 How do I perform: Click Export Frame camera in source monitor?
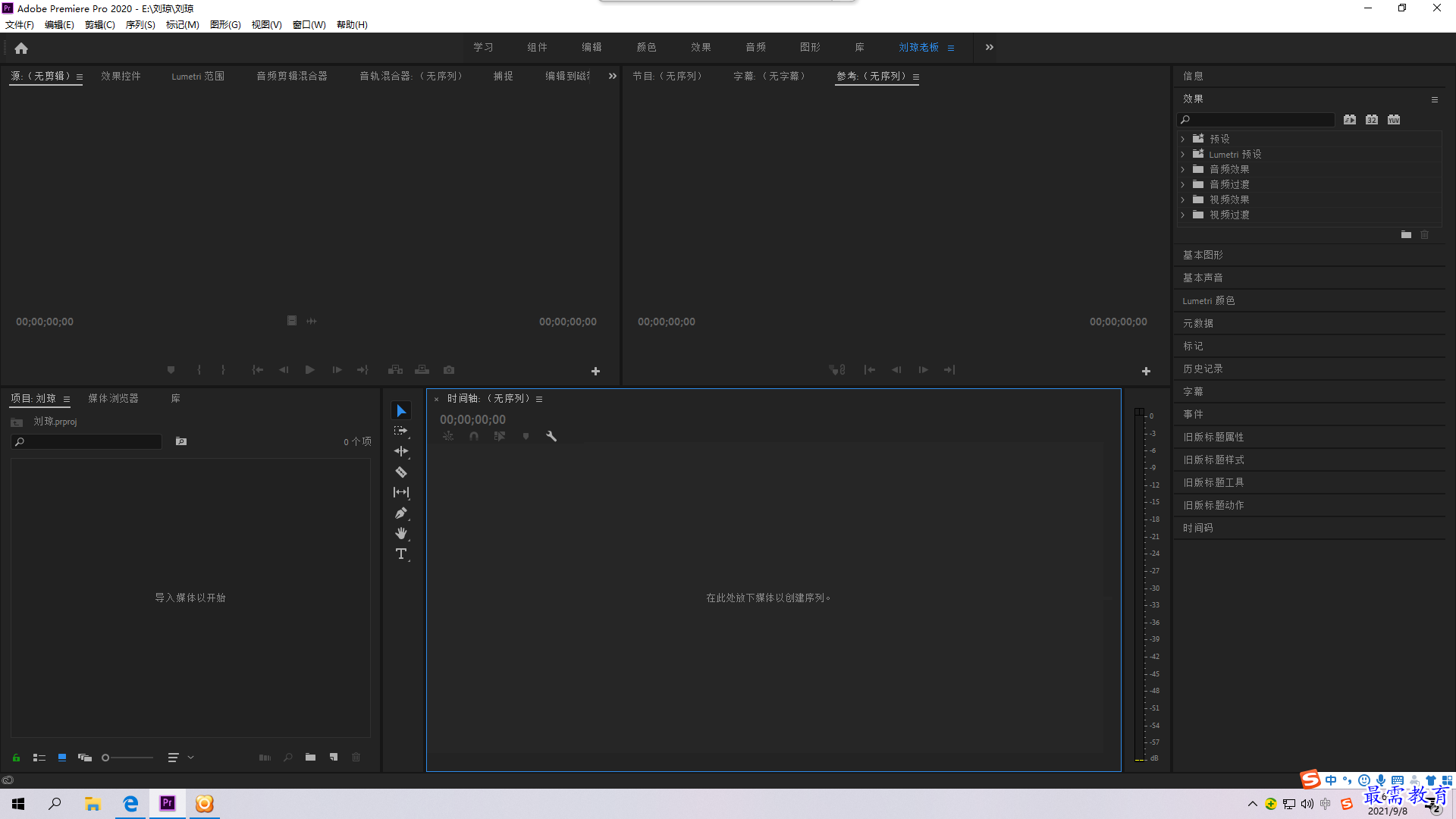[x=449, y=370]
